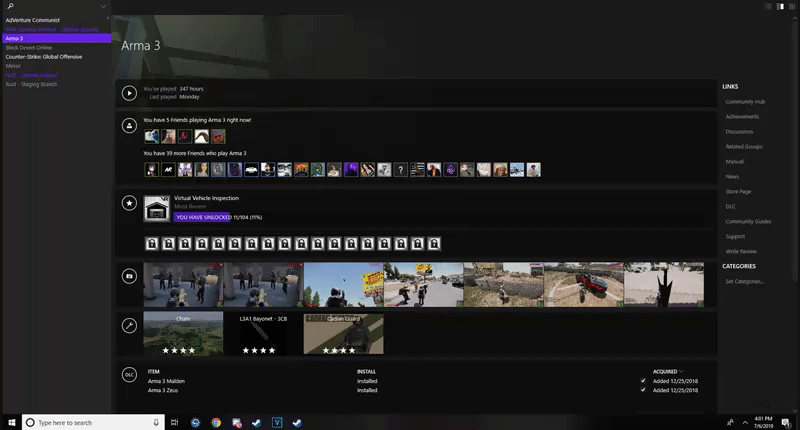
Task: Click the taskbar clock showing 4:01 PM
Action: point(763,422)
